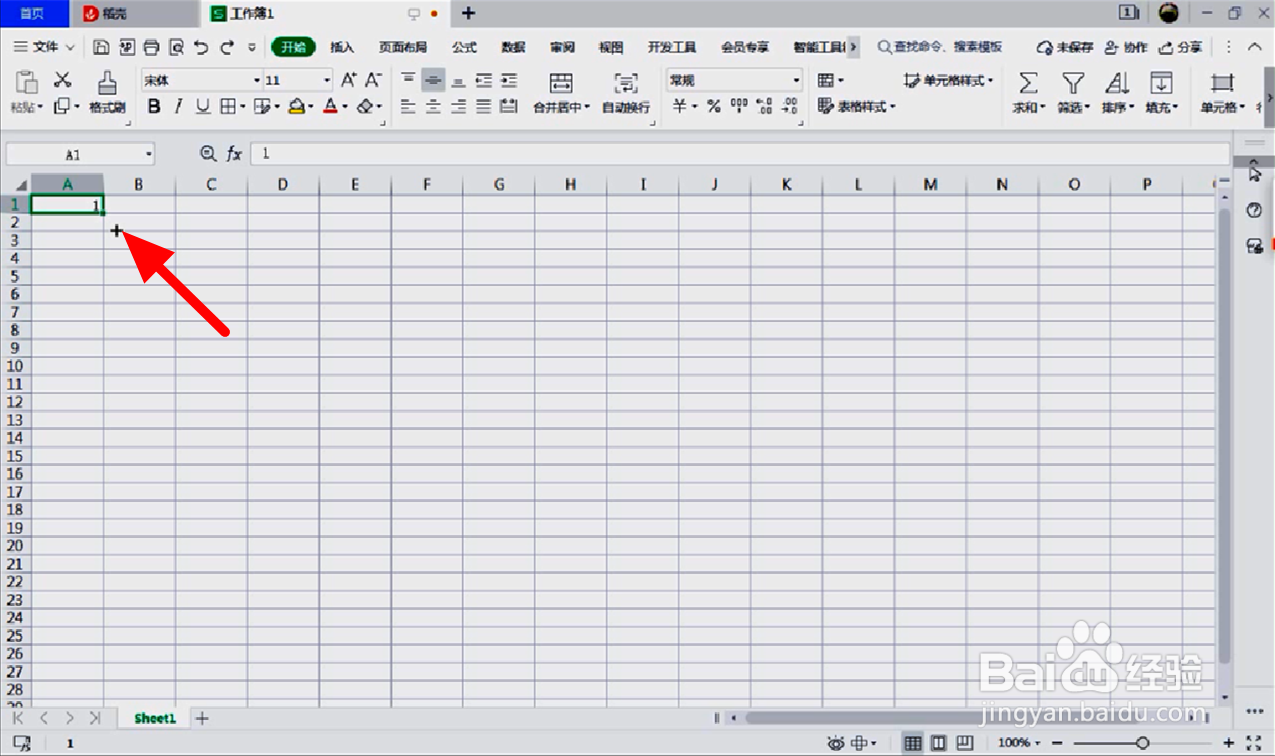The height and width of the screenshot is (756, 1275).
Task: Toggle Bold formatting
Action: click(154, 106)
